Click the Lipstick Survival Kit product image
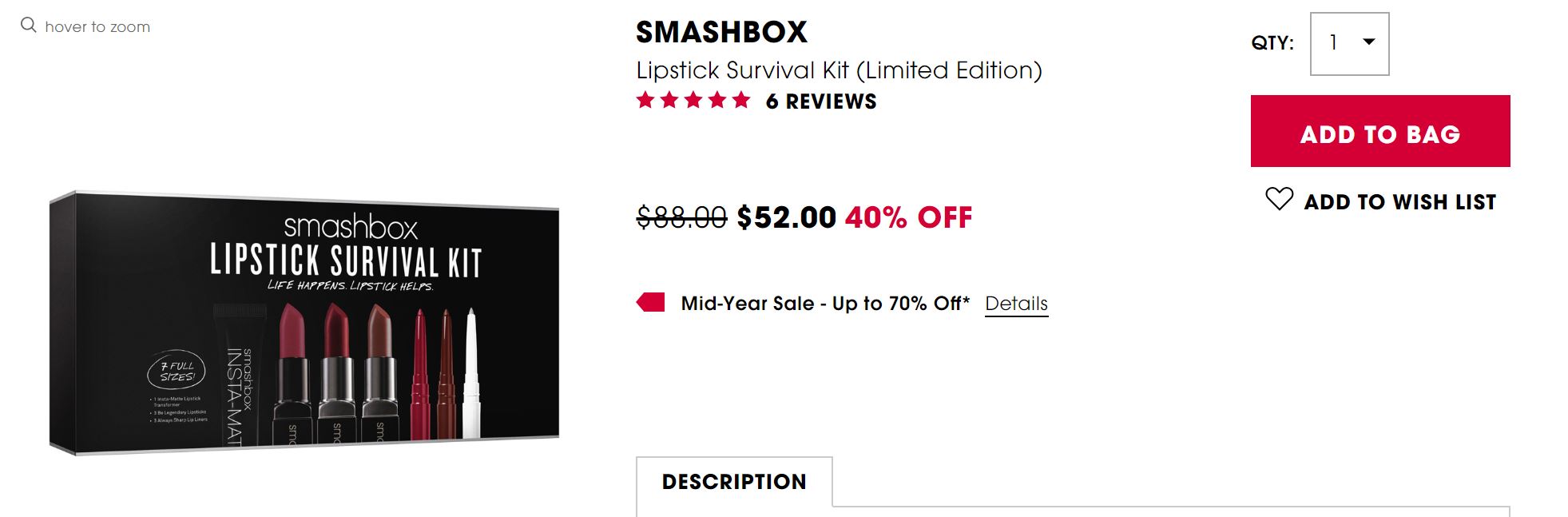The width and height of the screenshot is (1568, 517). point(304,324)
